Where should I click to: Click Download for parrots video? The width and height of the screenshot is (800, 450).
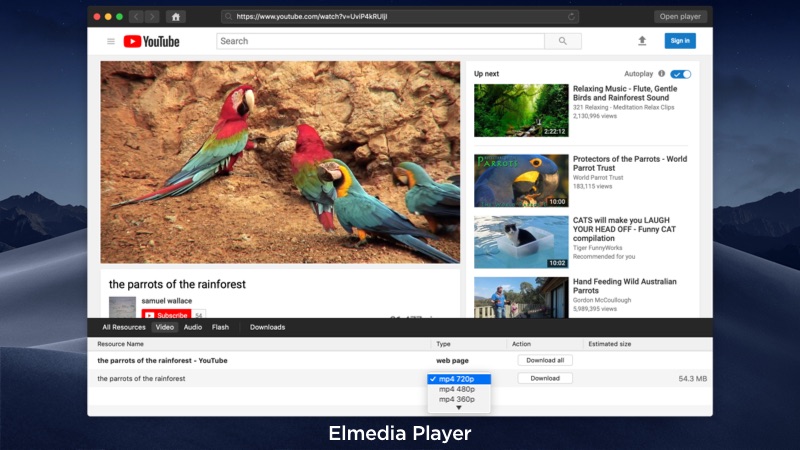point(545,378)
